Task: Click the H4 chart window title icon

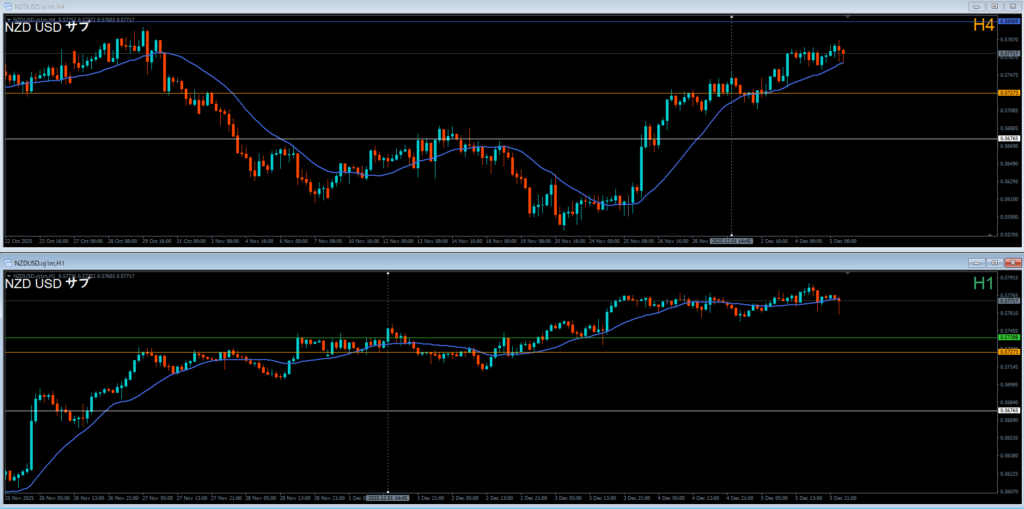Action: coord(7,5)
